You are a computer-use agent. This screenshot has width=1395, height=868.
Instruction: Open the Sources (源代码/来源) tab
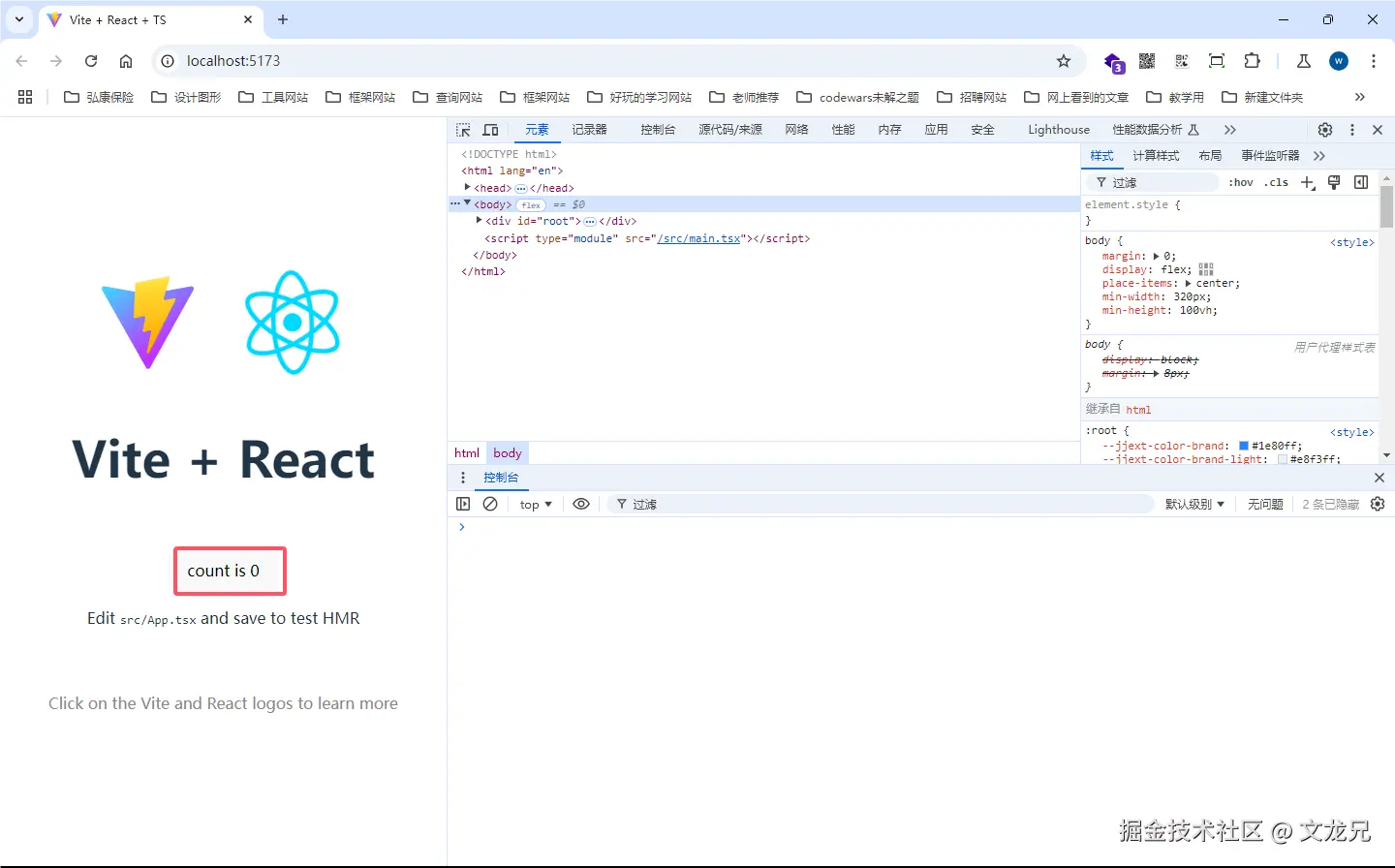[730, 130]
